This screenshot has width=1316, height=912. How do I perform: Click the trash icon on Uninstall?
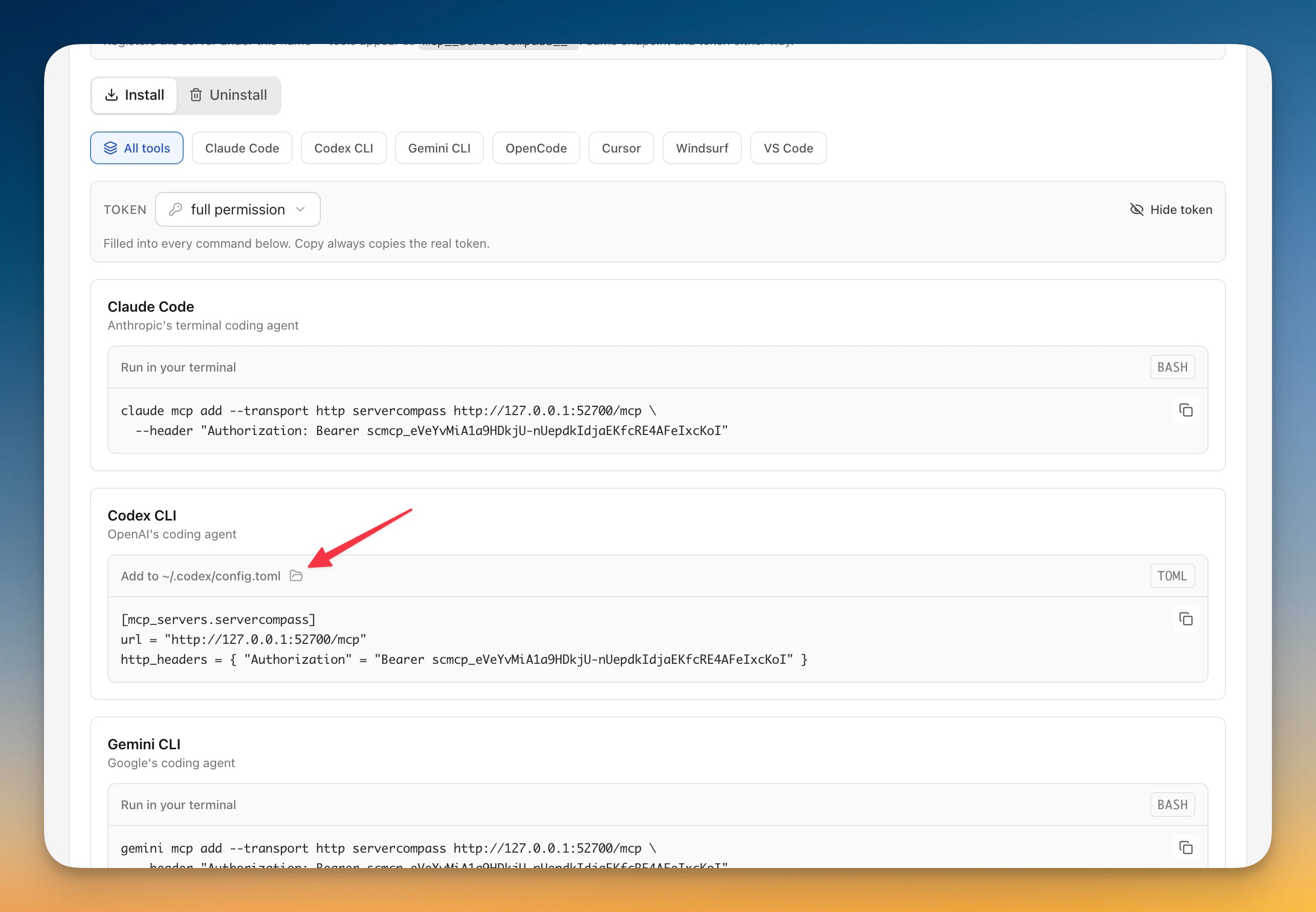[196, 95]
